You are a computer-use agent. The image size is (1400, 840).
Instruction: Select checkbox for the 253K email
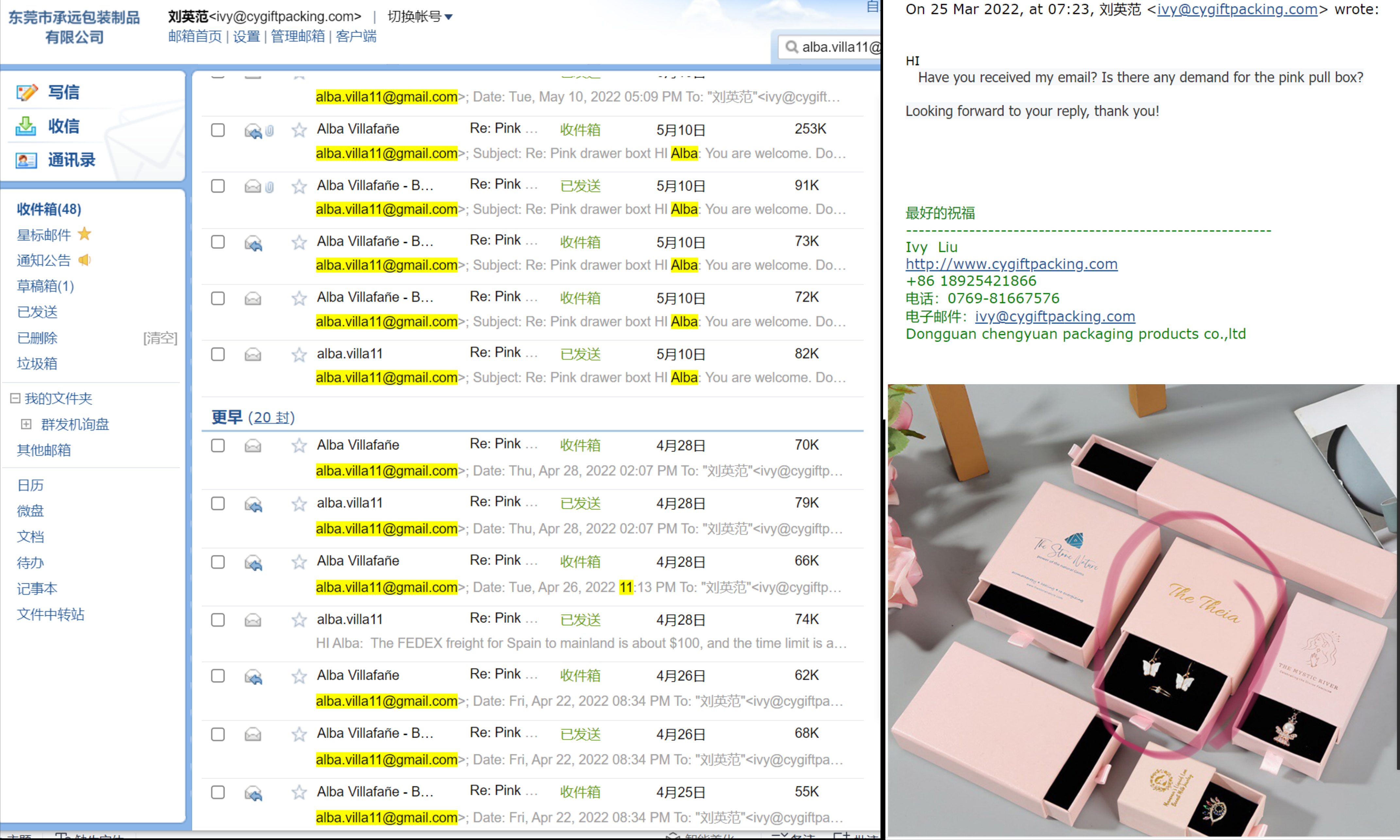(218, 130)
